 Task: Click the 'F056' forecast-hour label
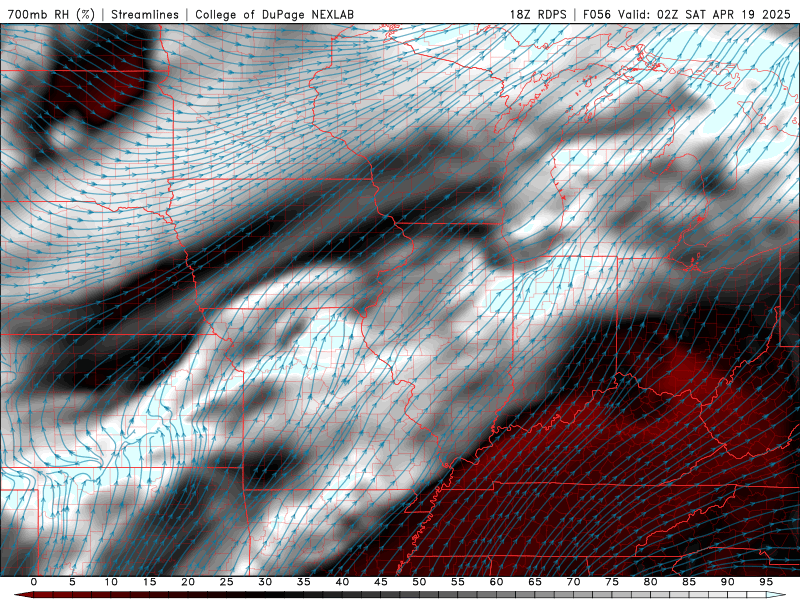coord(597,14)
